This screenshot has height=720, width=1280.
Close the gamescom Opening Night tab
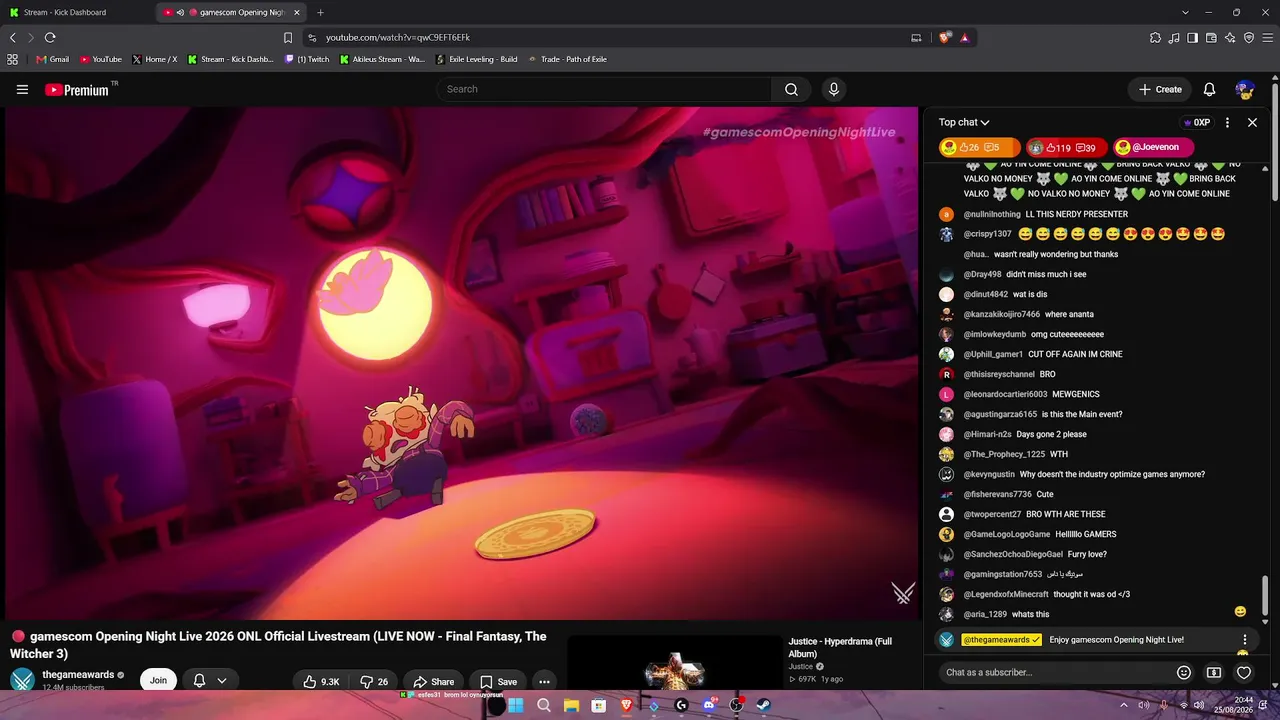(296, 13)
